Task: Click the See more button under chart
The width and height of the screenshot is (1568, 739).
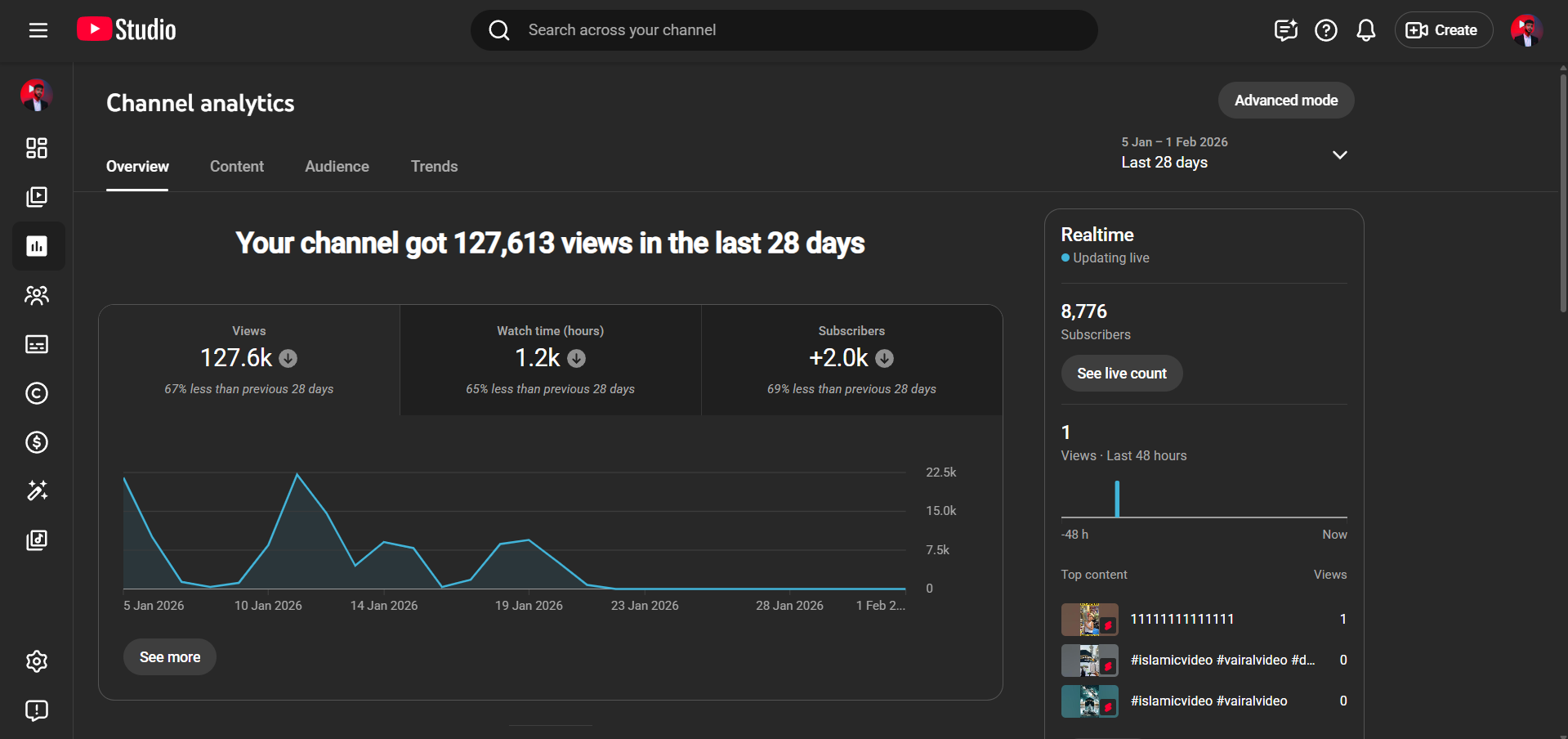Action: 169,657
